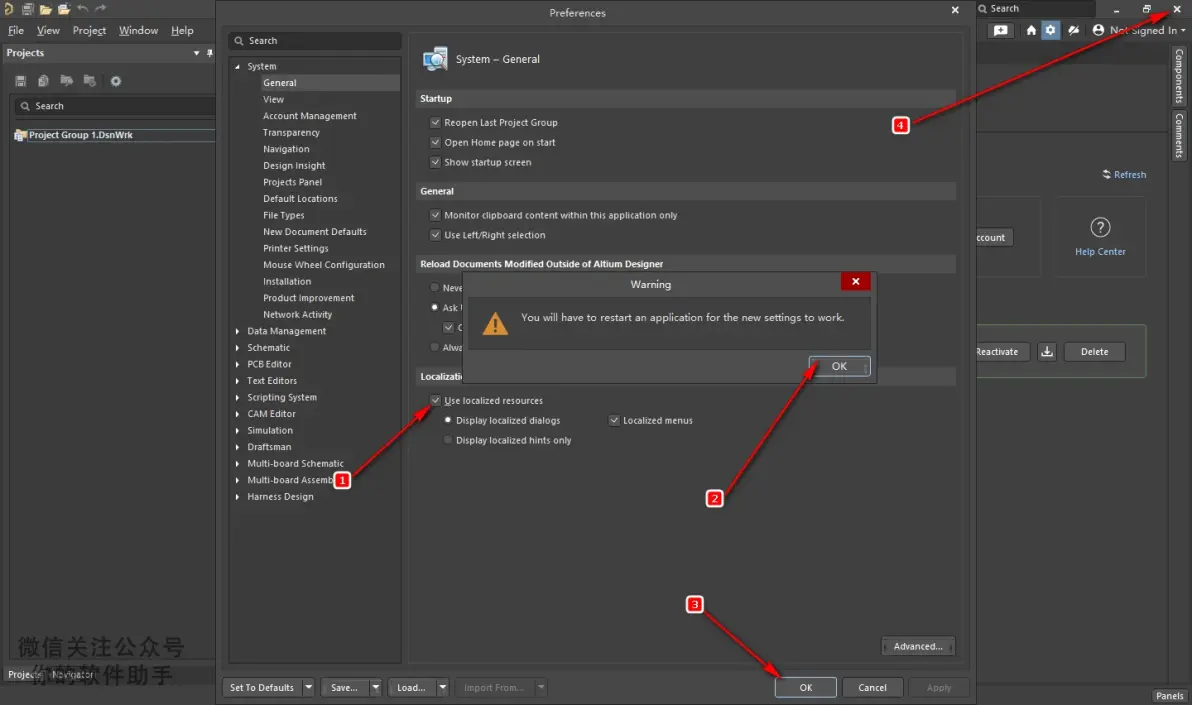Close the Preferences window
This screenshot has width=1192, height=705.
tap(955, 10)
